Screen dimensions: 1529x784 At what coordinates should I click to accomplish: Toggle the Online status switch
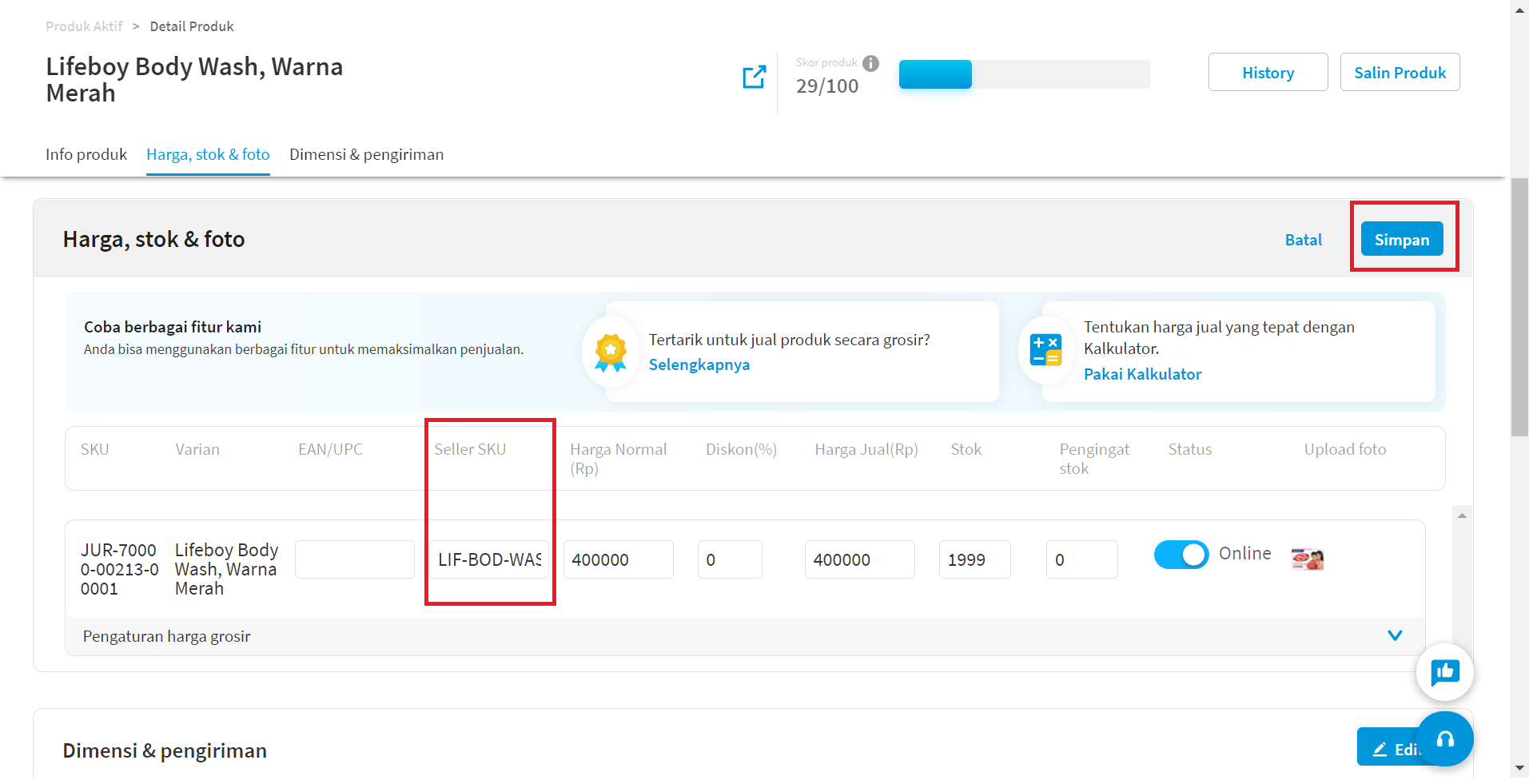coord(1181,554)
